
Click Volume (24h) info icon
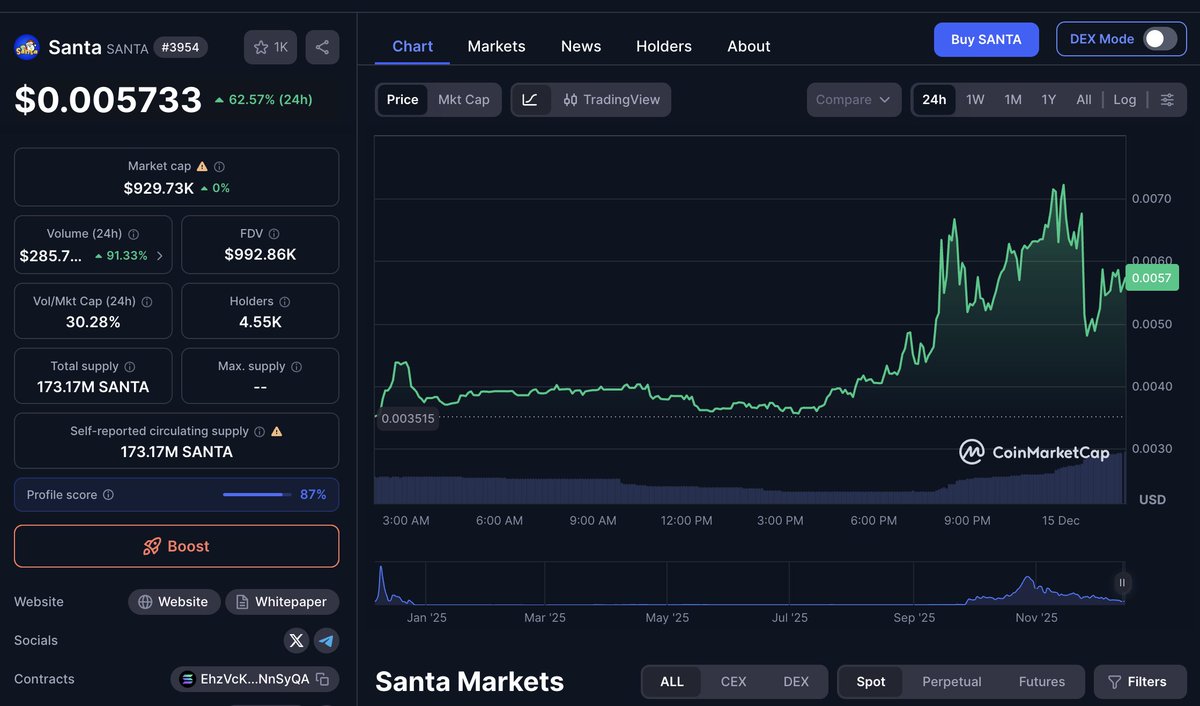click(131, 234)
